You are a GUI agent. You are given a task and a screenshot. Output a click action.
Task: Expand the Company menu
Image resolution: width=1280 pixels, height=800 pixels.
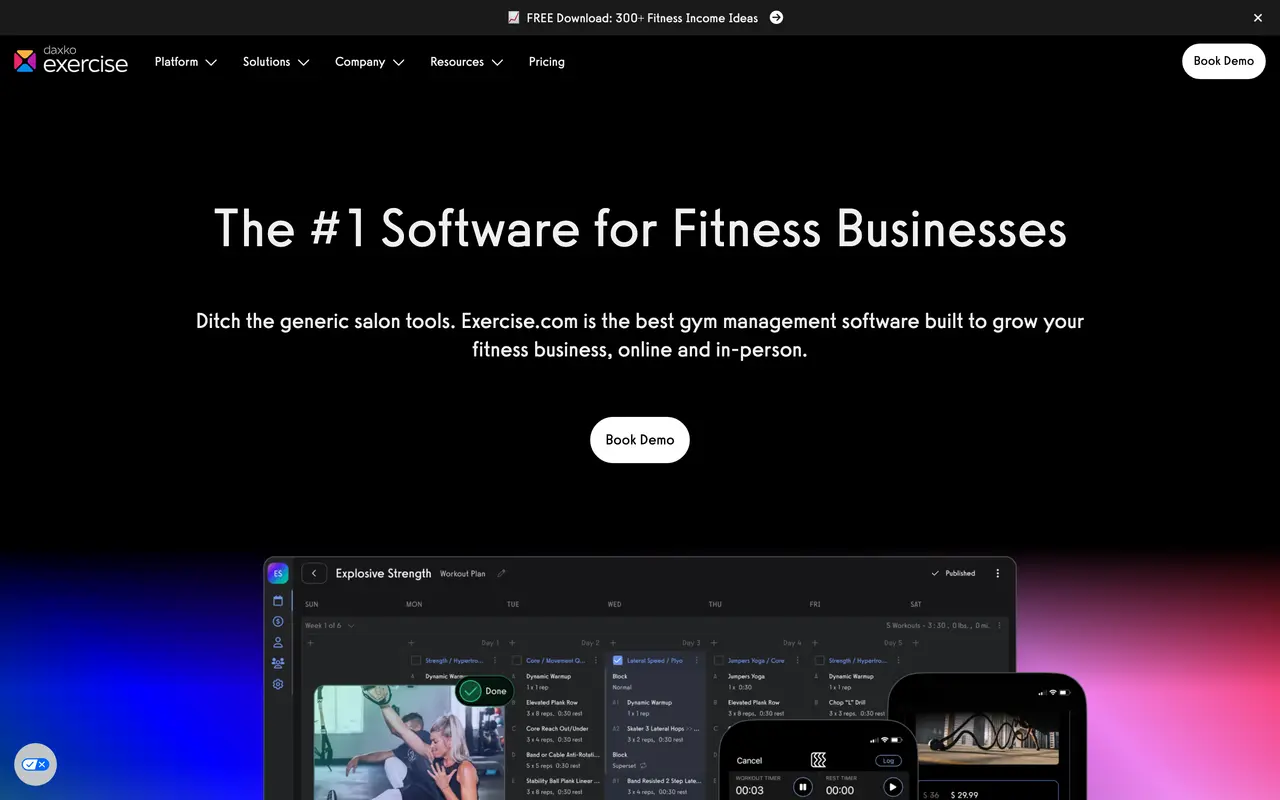(370, 62)
